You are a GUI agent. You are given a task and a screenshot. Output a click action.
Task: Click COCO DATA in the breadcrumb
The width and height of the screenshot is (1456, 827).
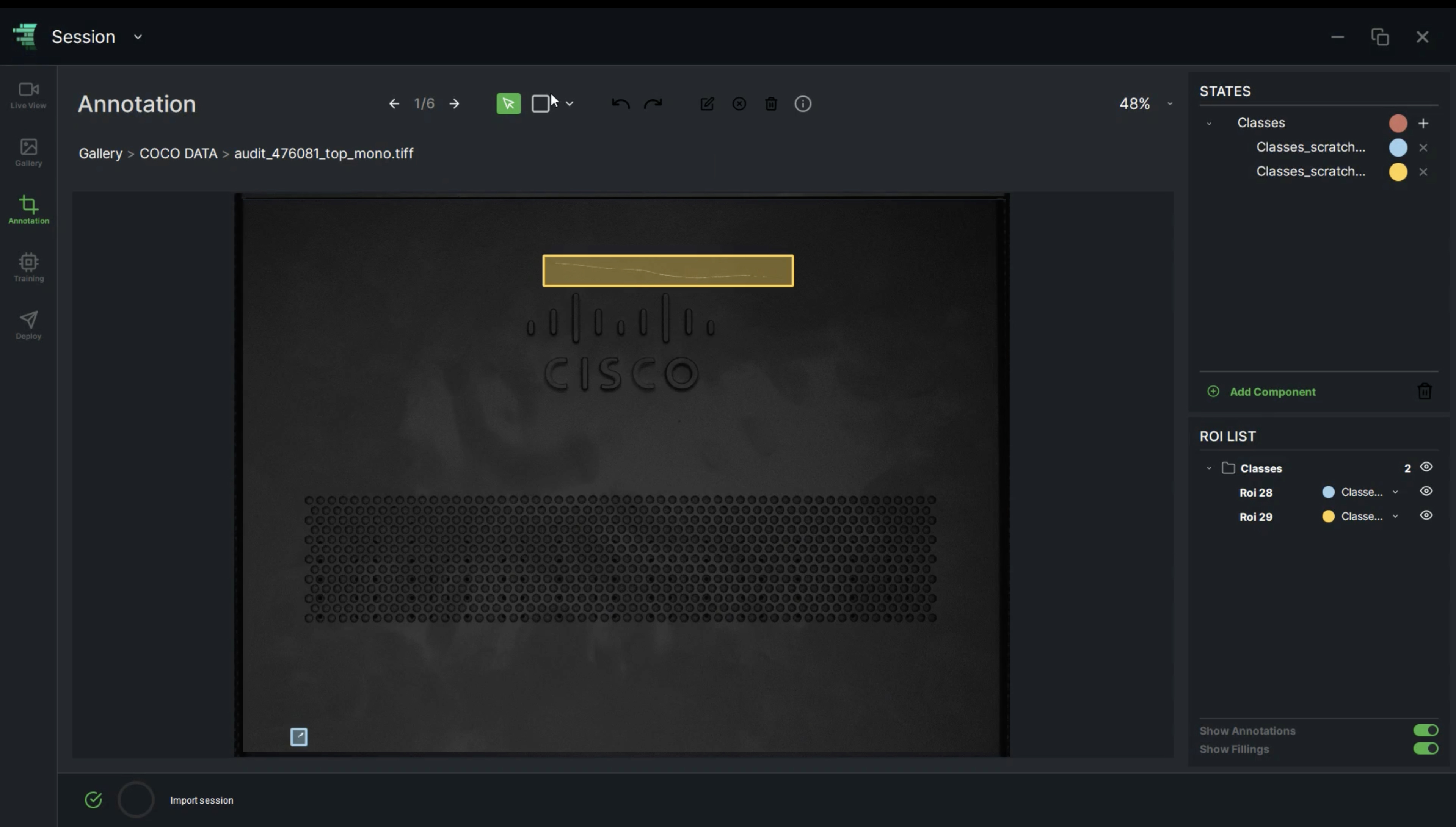[x=178, y=153]
